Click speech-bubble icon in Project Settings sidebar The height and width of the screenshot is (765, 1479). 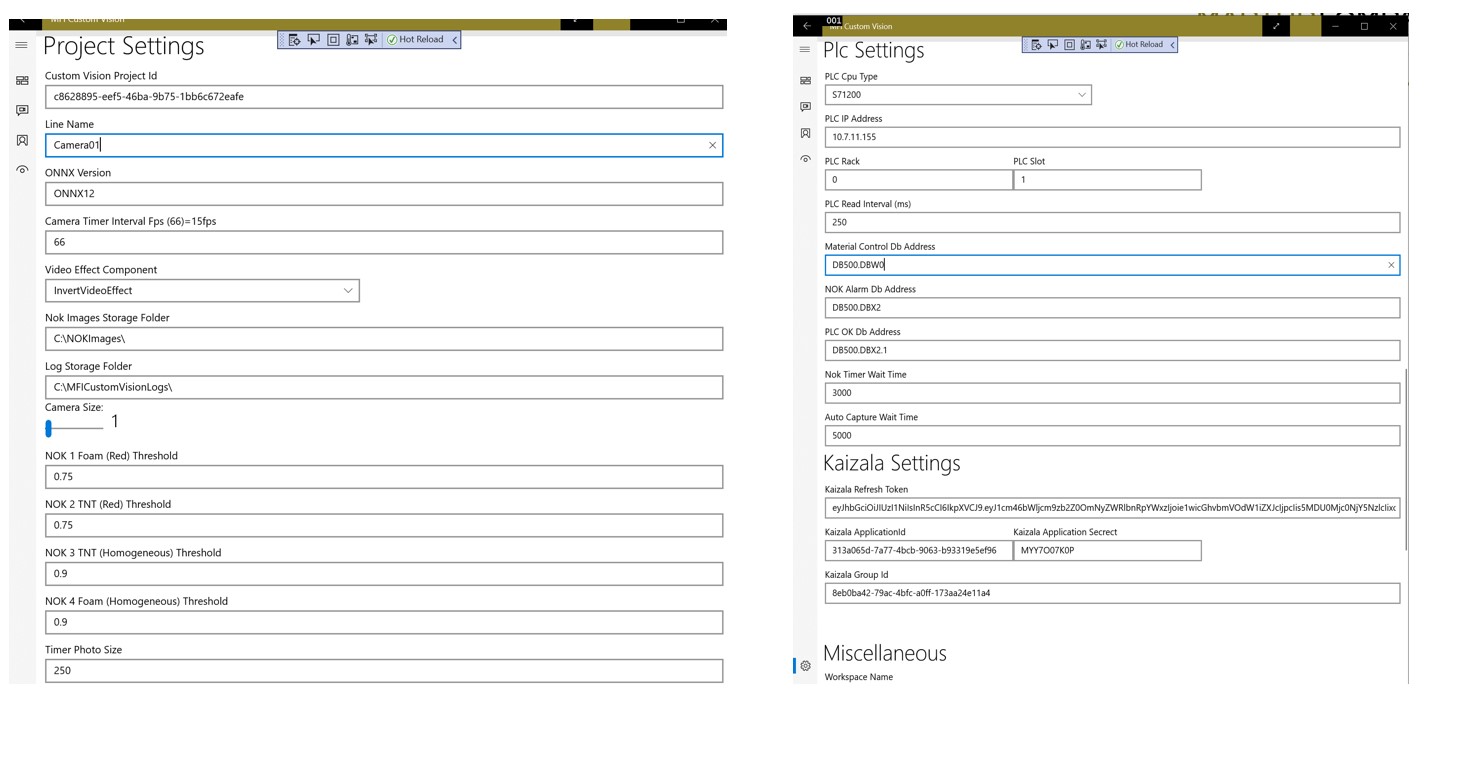pos(22,110)
